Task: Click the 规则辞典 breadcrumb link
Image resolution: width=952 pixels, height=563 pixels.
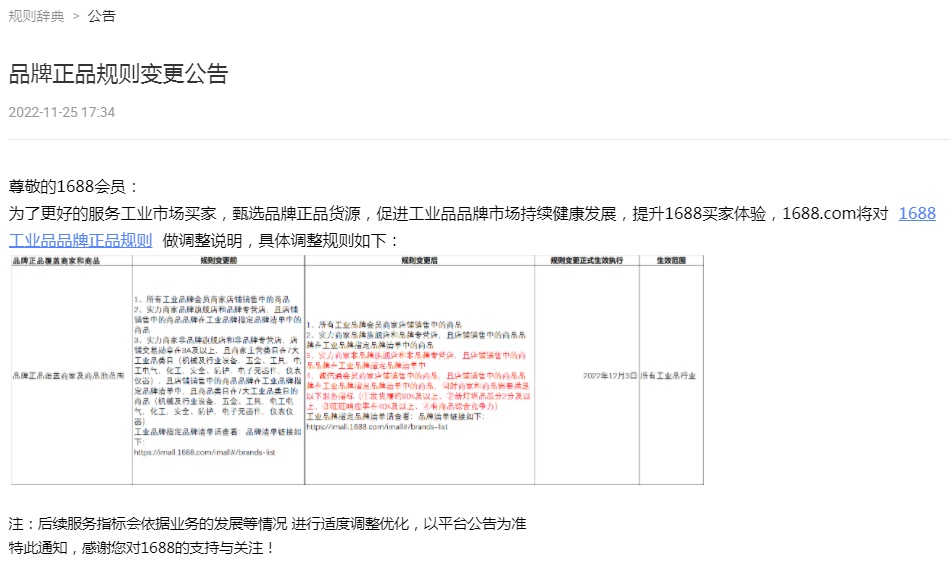Action: point(37,16)
